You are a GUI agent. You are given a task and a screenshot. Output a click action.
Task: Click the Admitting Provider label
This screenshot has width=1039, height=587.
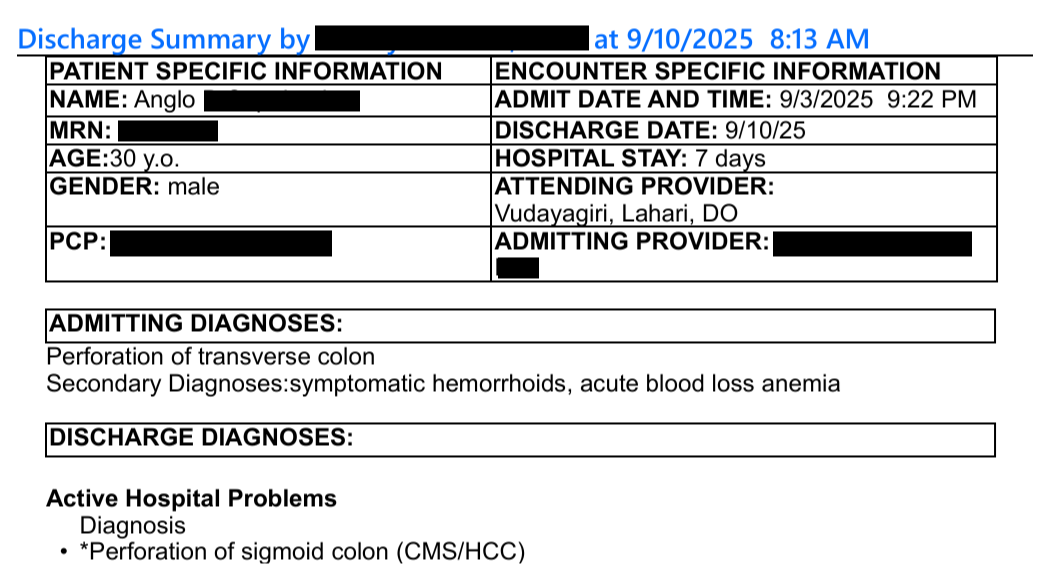[x=632, y=242]
